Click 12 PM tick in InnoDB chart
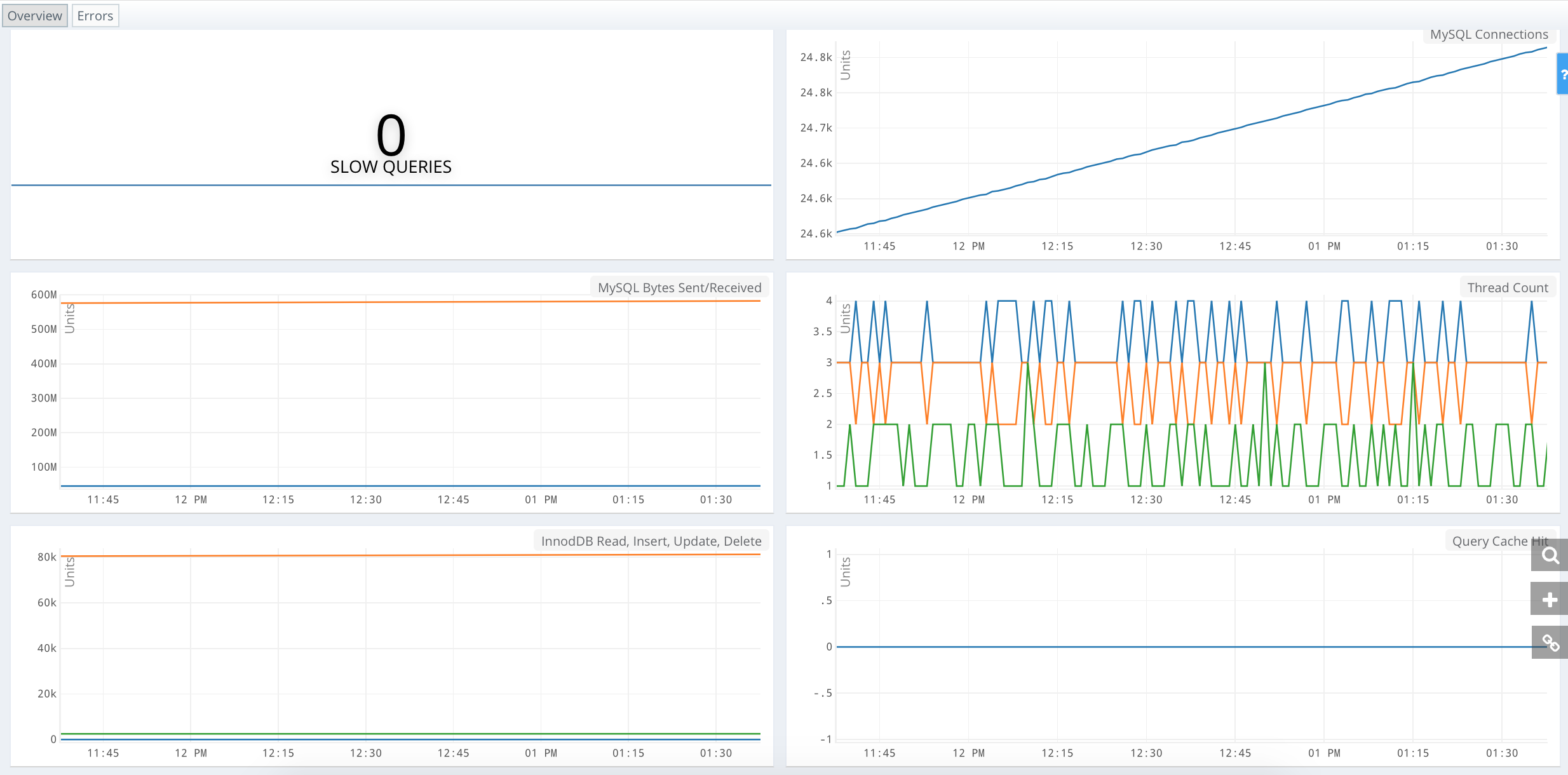 pyautogui.click(x=191, y=753)
